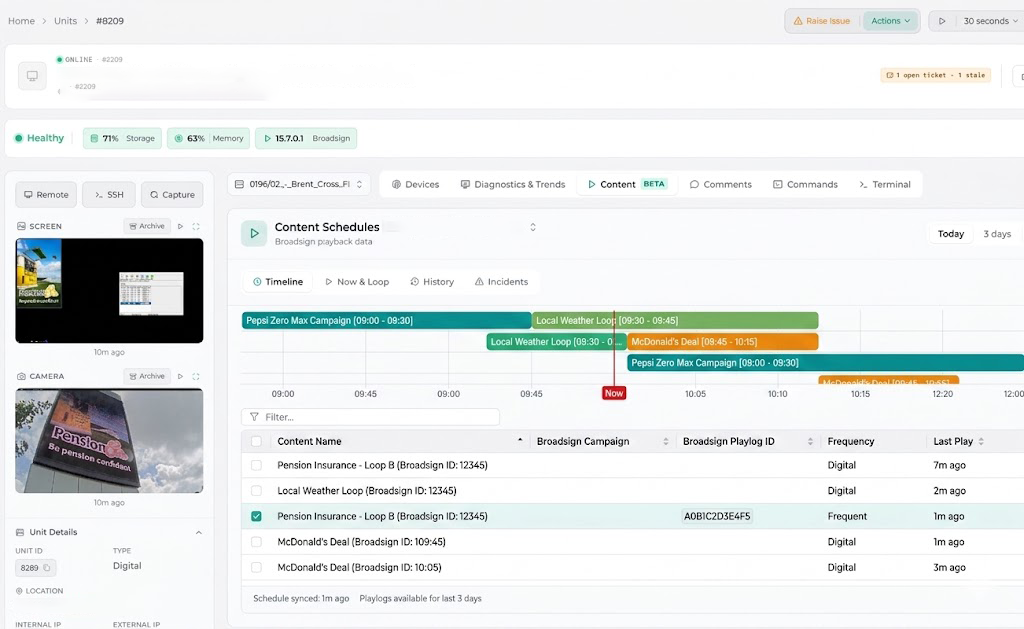
Task: Open the 30 seconds refresh dropdown
Action: [x=991, y=21]
